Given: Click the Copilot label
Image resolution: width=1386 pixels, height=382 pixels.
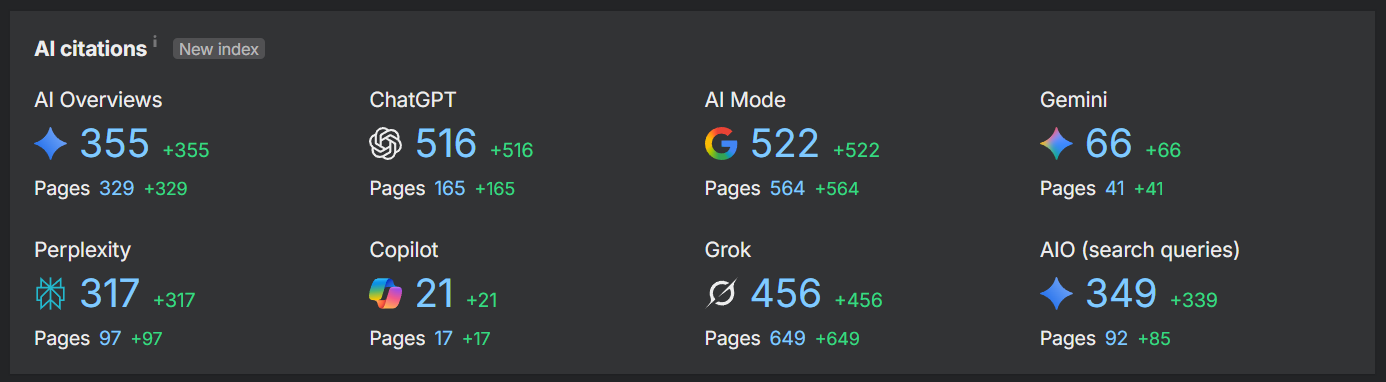Looking at the screenshot, I should click(404, 250).
